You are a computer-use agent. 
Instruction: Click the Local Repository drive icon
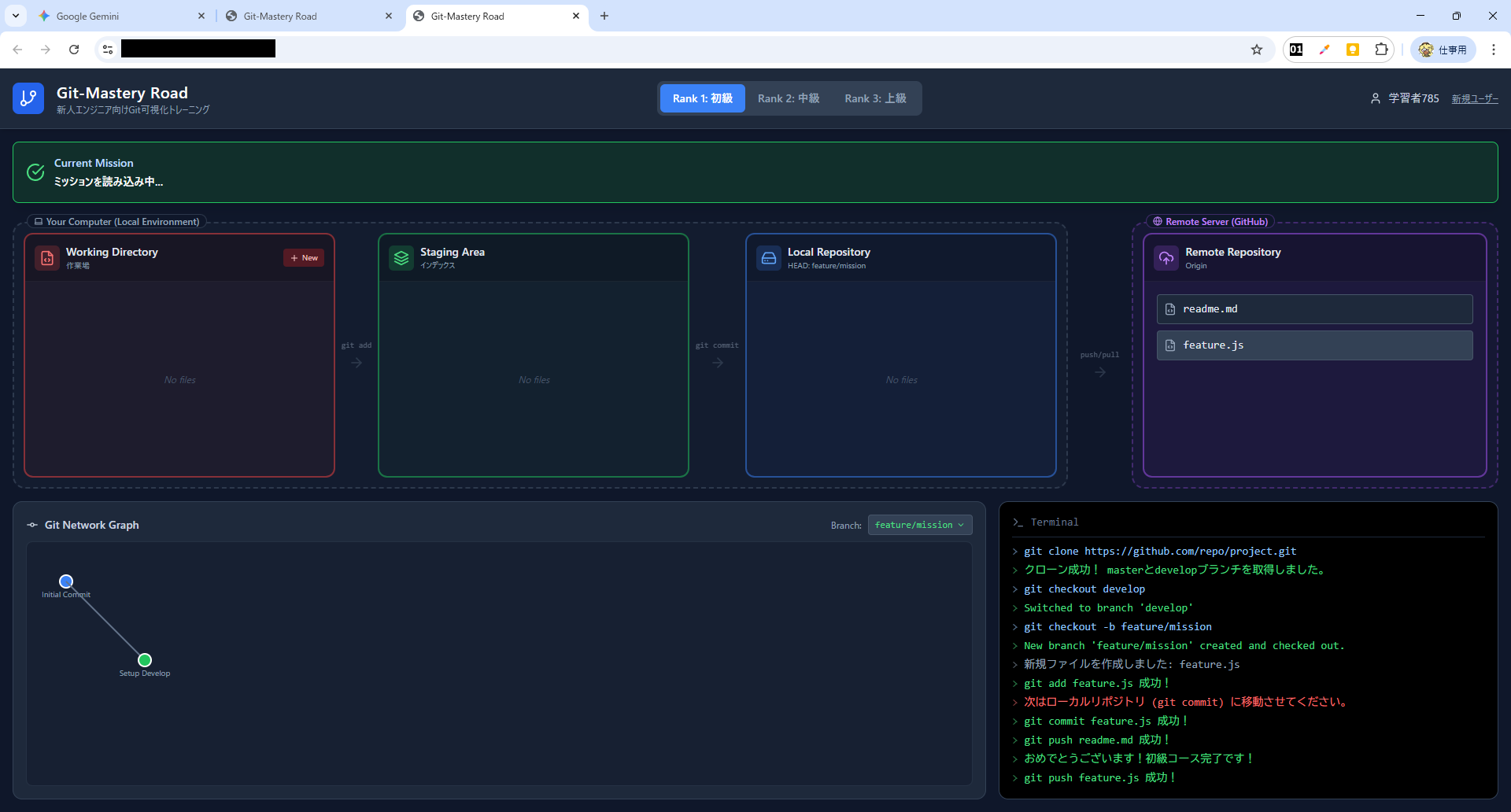pos(769,258)
